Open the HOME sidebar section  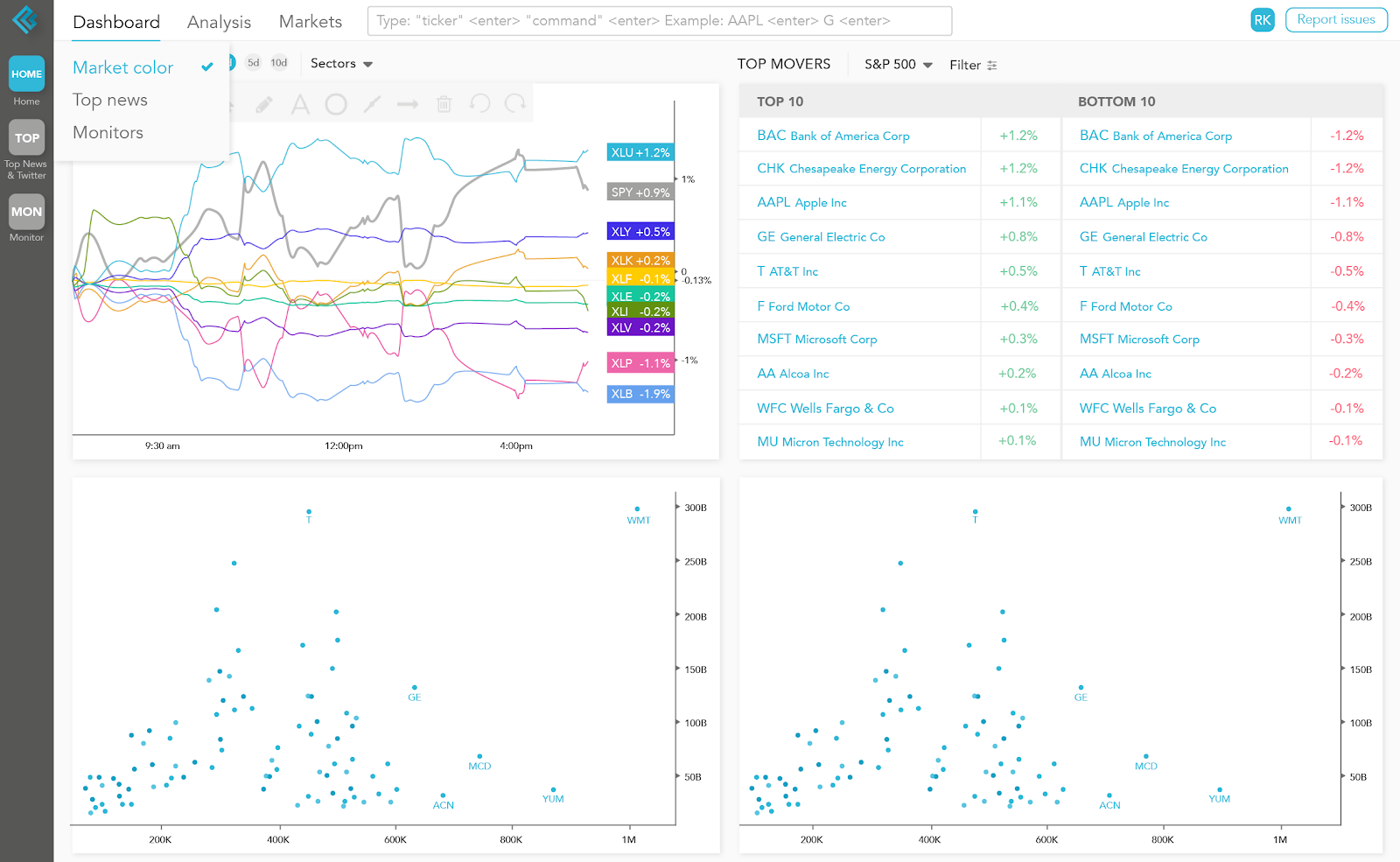pyautogui.click(x=26, y=74)
